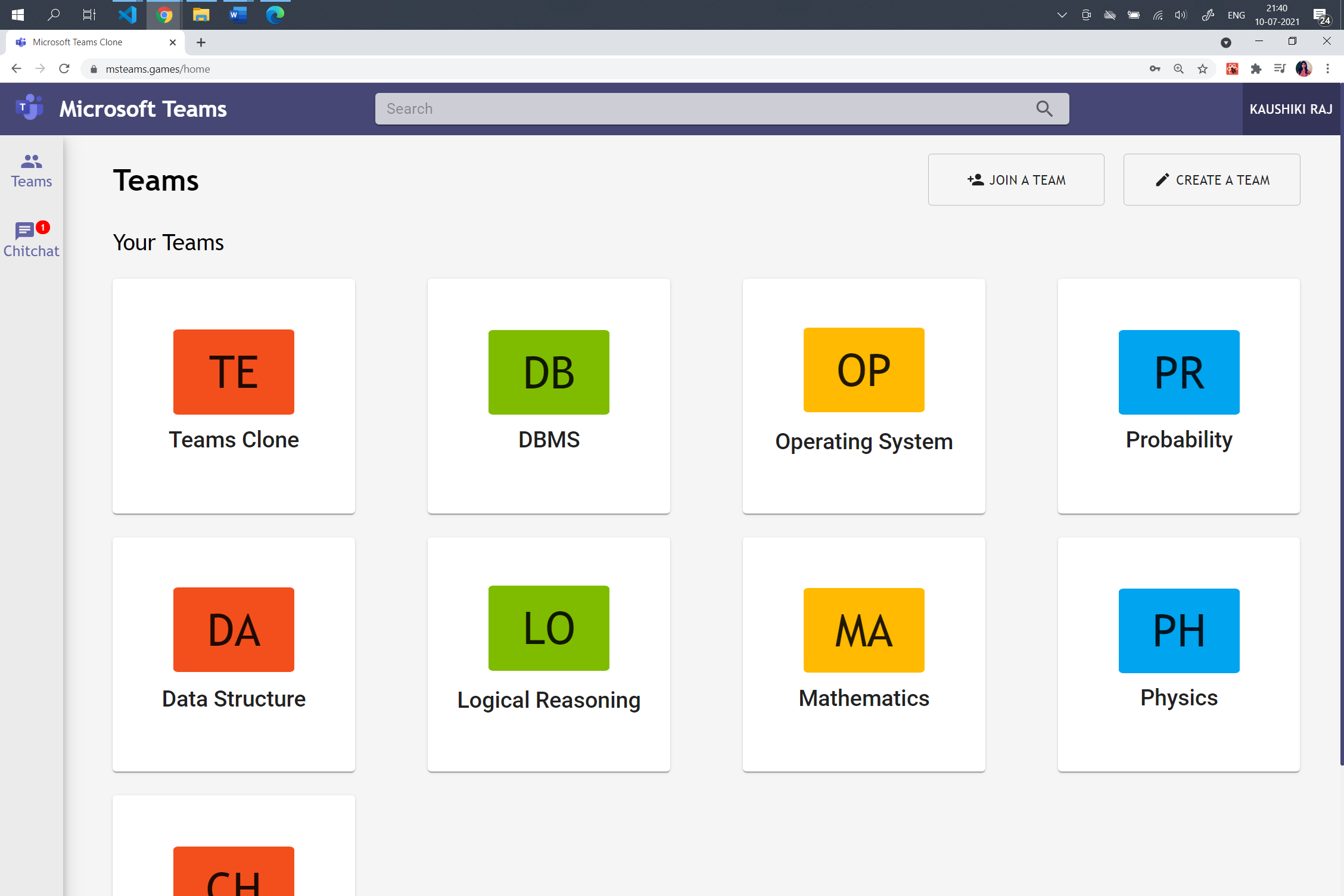Open Visual Studio Code from the taskbar

coord(126,15)
